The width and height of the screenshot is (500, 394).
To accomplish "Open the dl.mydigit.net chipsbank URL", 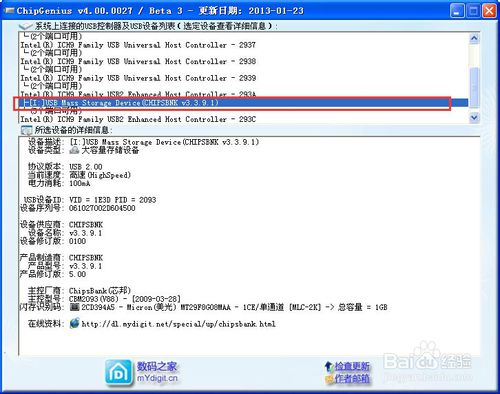I will click(x=178, y=324).
